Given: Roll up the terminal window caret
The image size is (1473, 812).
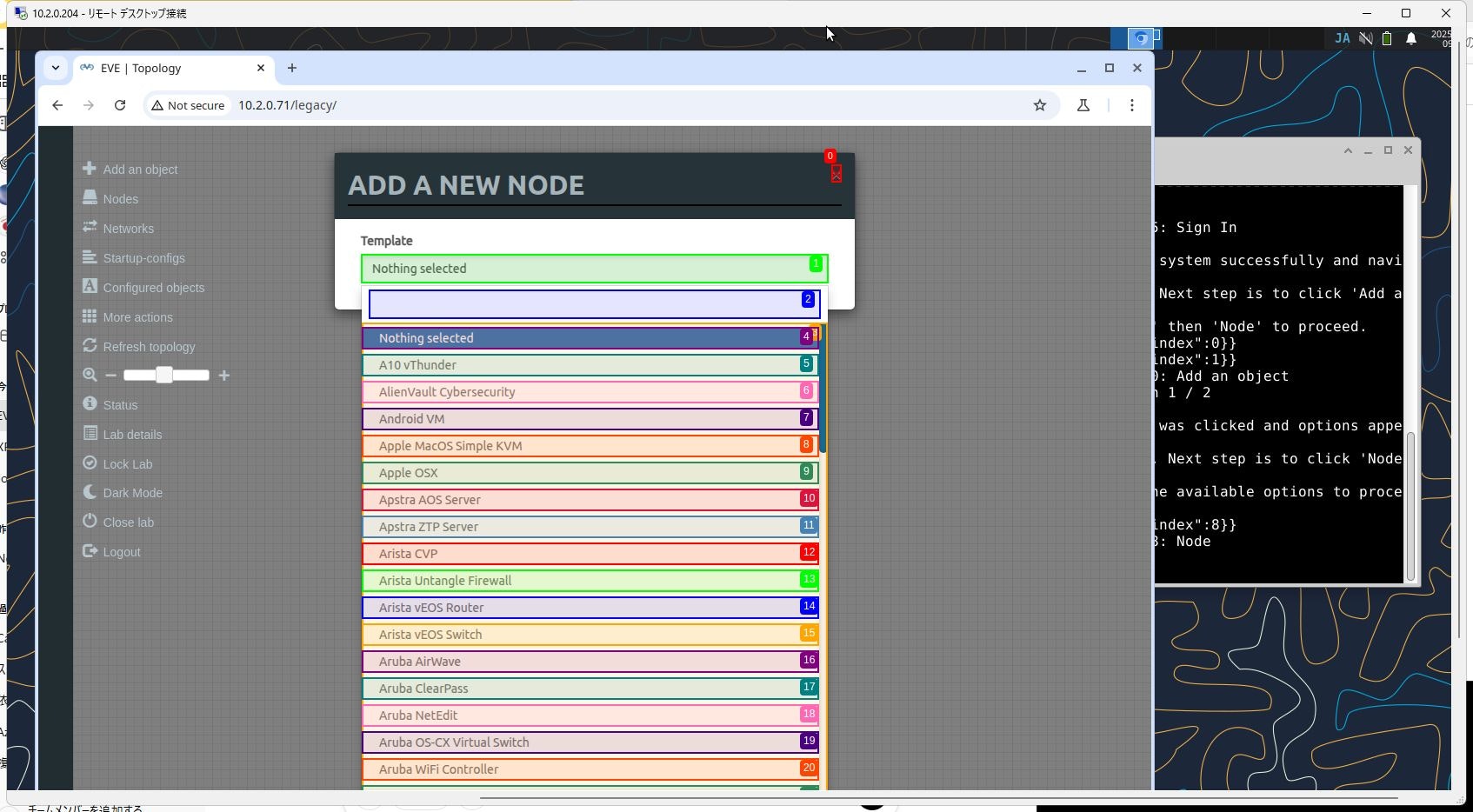Looking at the screenshot, I should (x=1348, y=150).
